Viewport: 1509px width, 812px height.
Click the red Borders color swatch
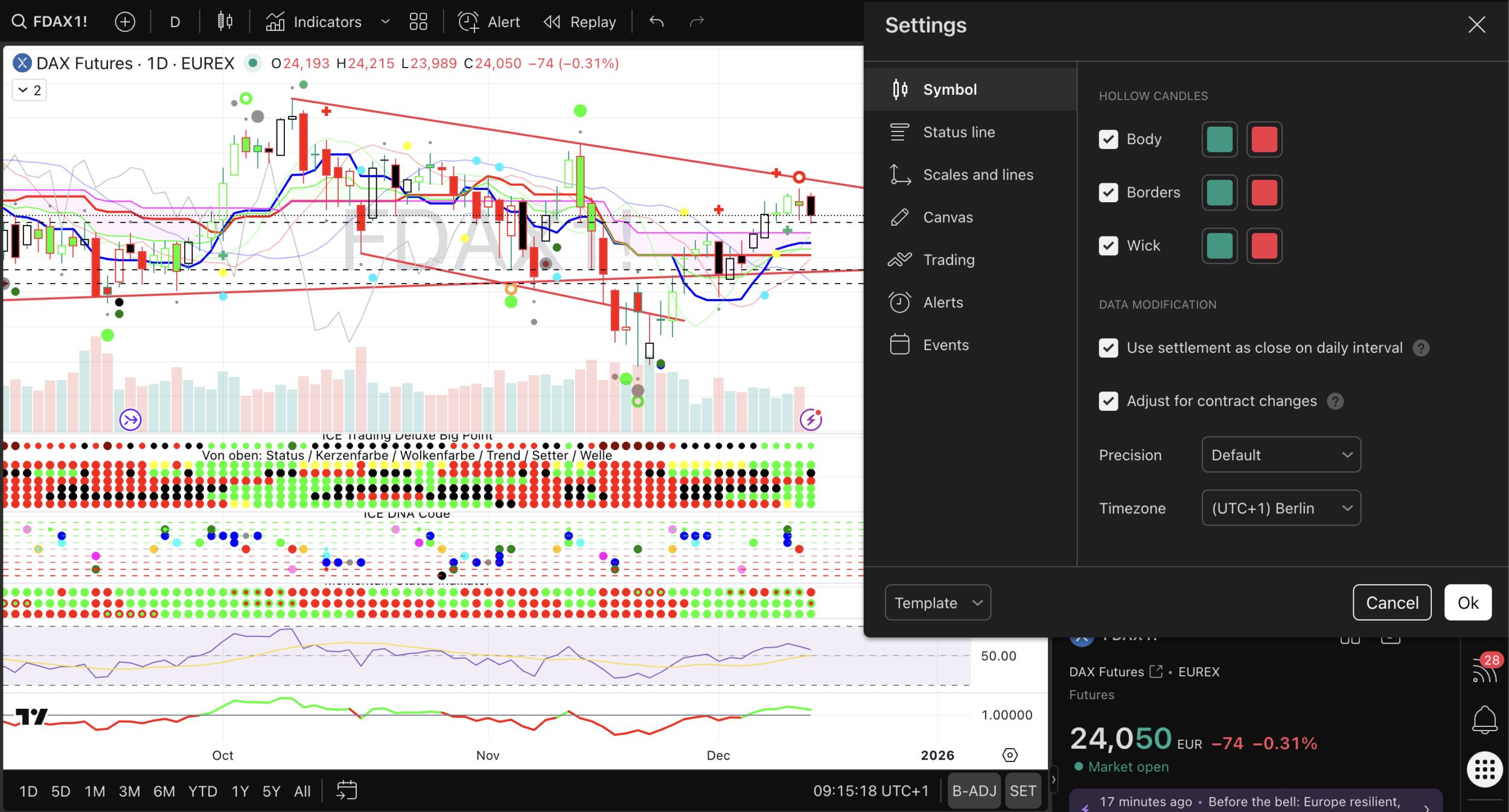click(1264, 193)
